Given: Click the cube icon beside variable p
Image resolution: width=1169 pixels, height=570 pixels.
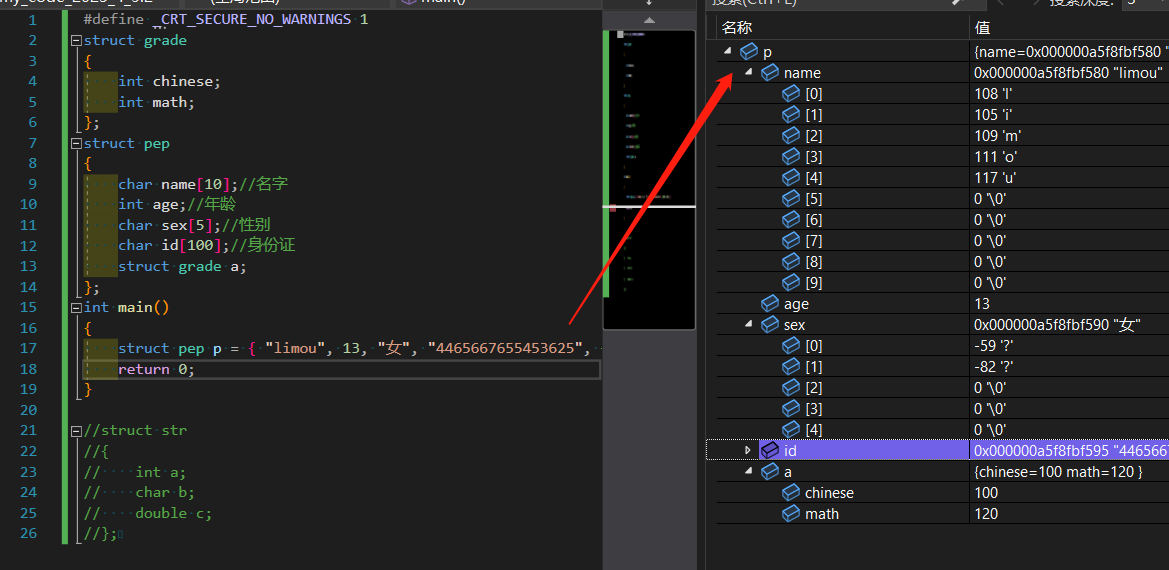Looking at the screenshot, I should point(749,52).
